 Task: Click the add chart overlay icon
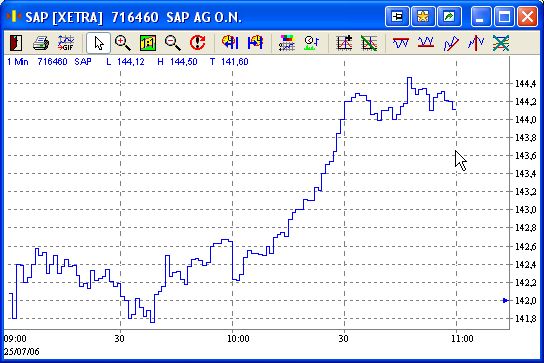344,43
